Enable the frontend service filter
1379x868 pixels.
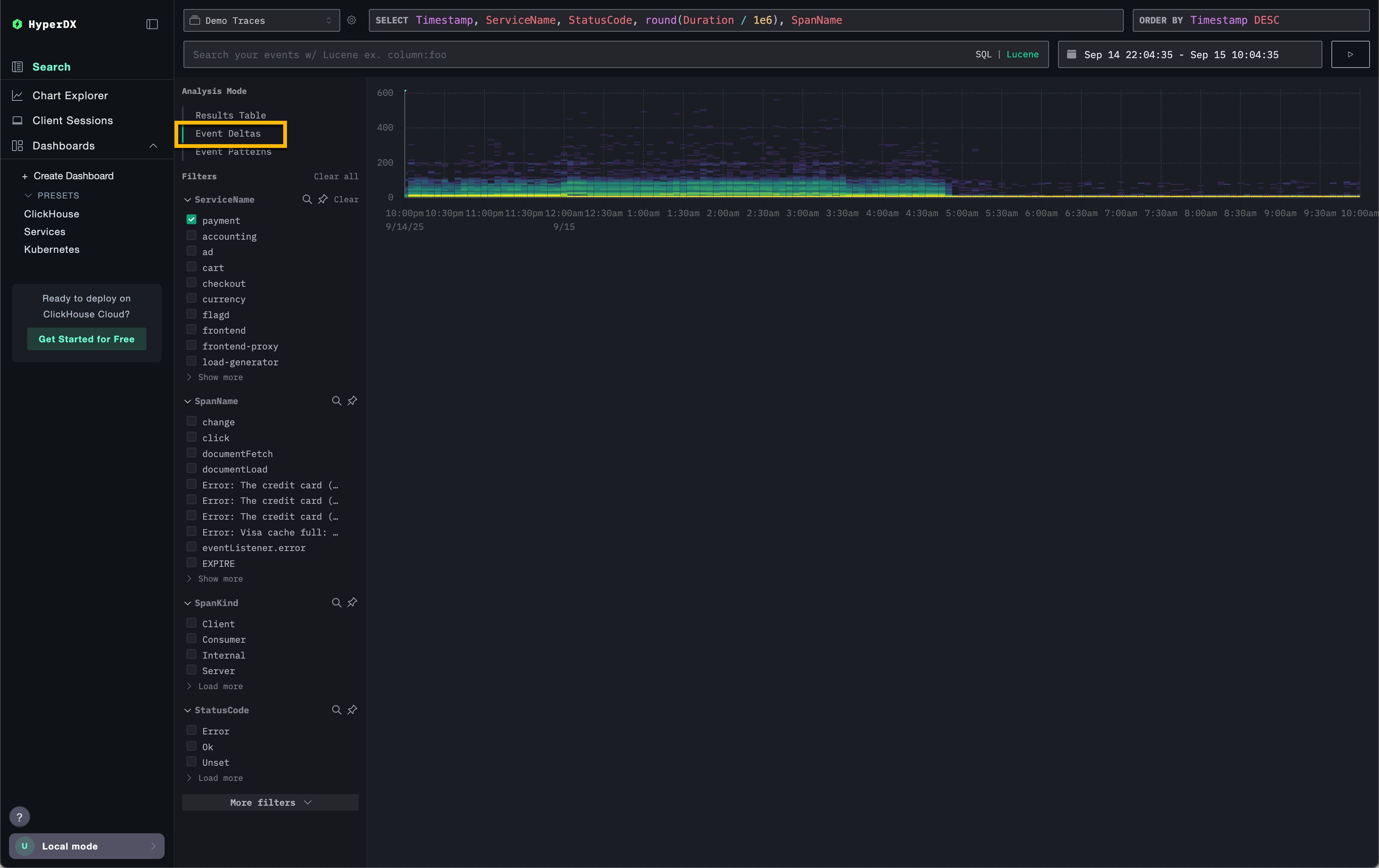[x=191, y=329]
